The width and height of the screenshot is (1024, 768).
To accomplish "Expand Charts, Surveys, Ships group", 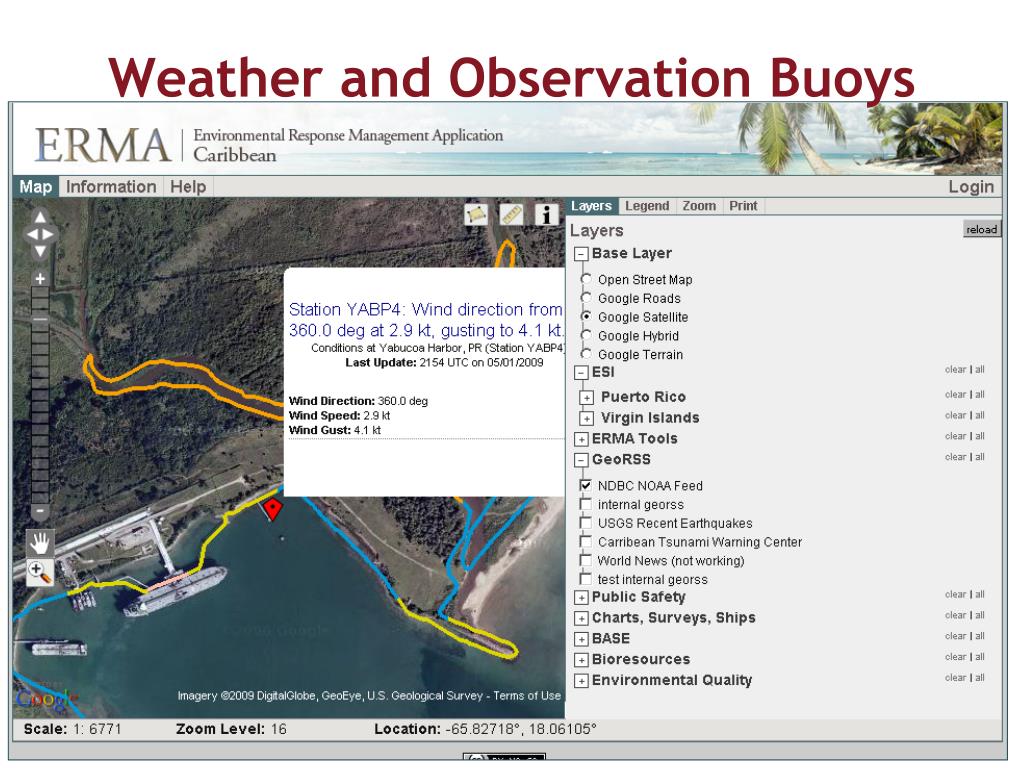I will (581, 618).
